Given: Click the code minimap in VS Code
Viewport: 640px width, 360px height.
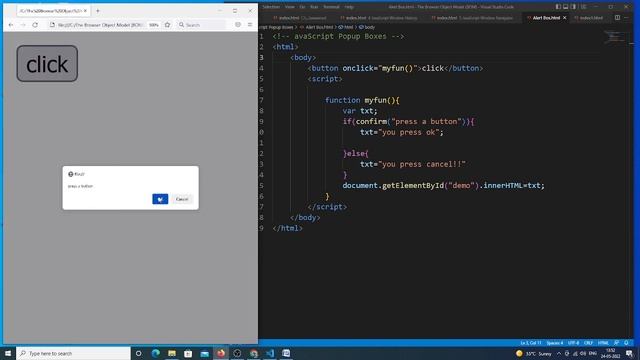Looking at the screenshot, I should point(614,37).
